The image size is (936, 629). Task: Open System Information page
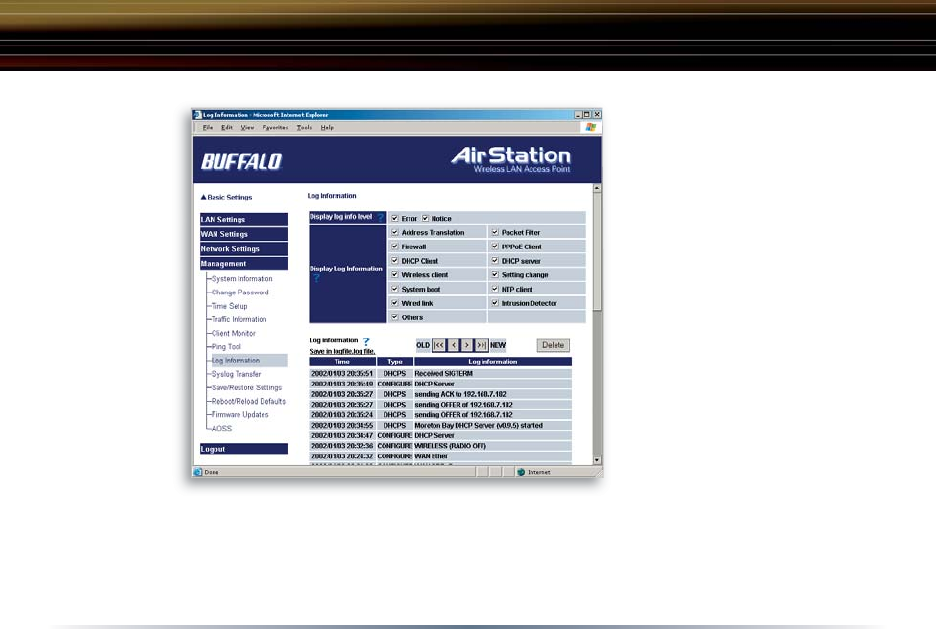coord(242,279)
